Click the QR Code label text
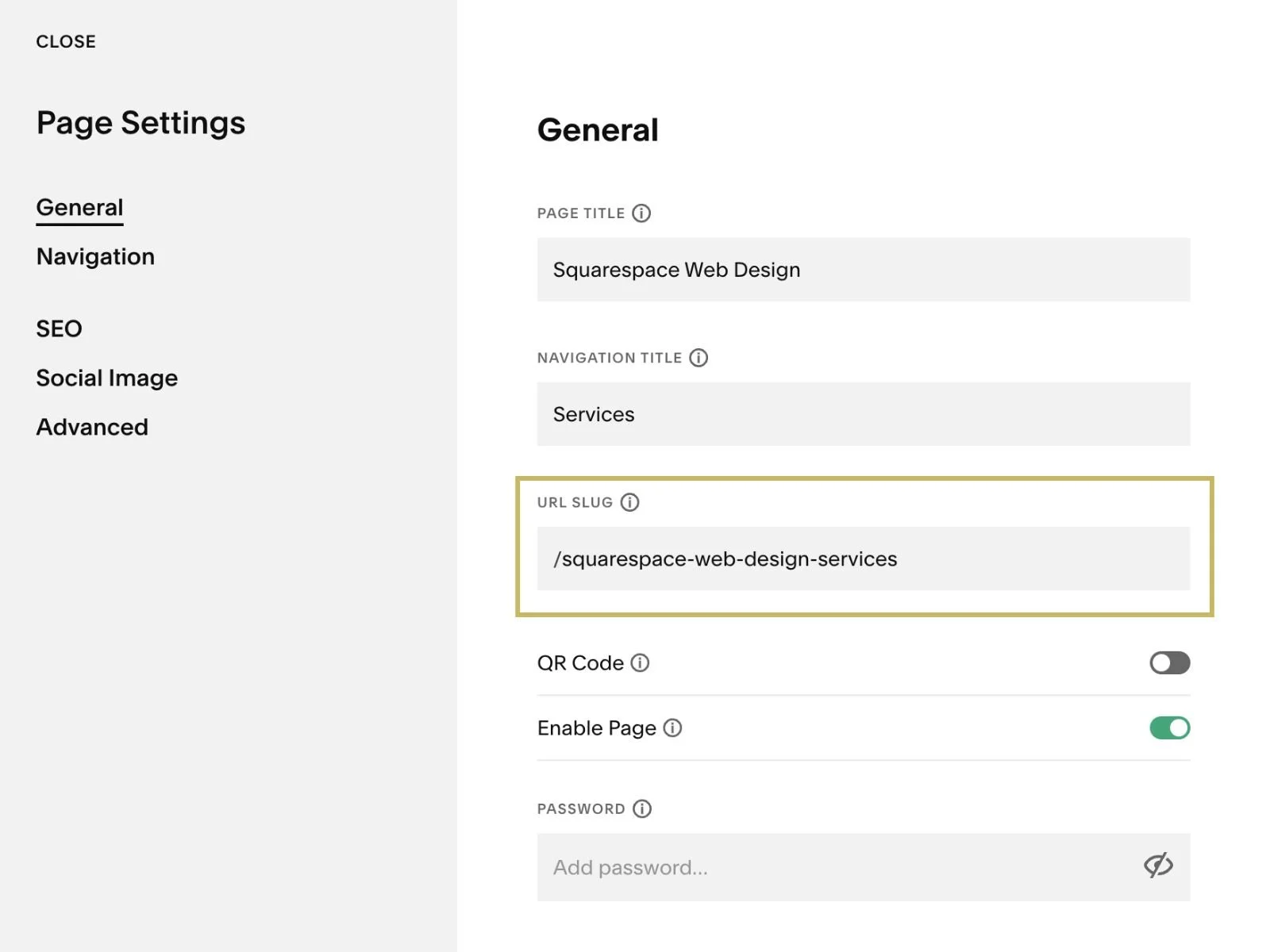 pos(580,662)
